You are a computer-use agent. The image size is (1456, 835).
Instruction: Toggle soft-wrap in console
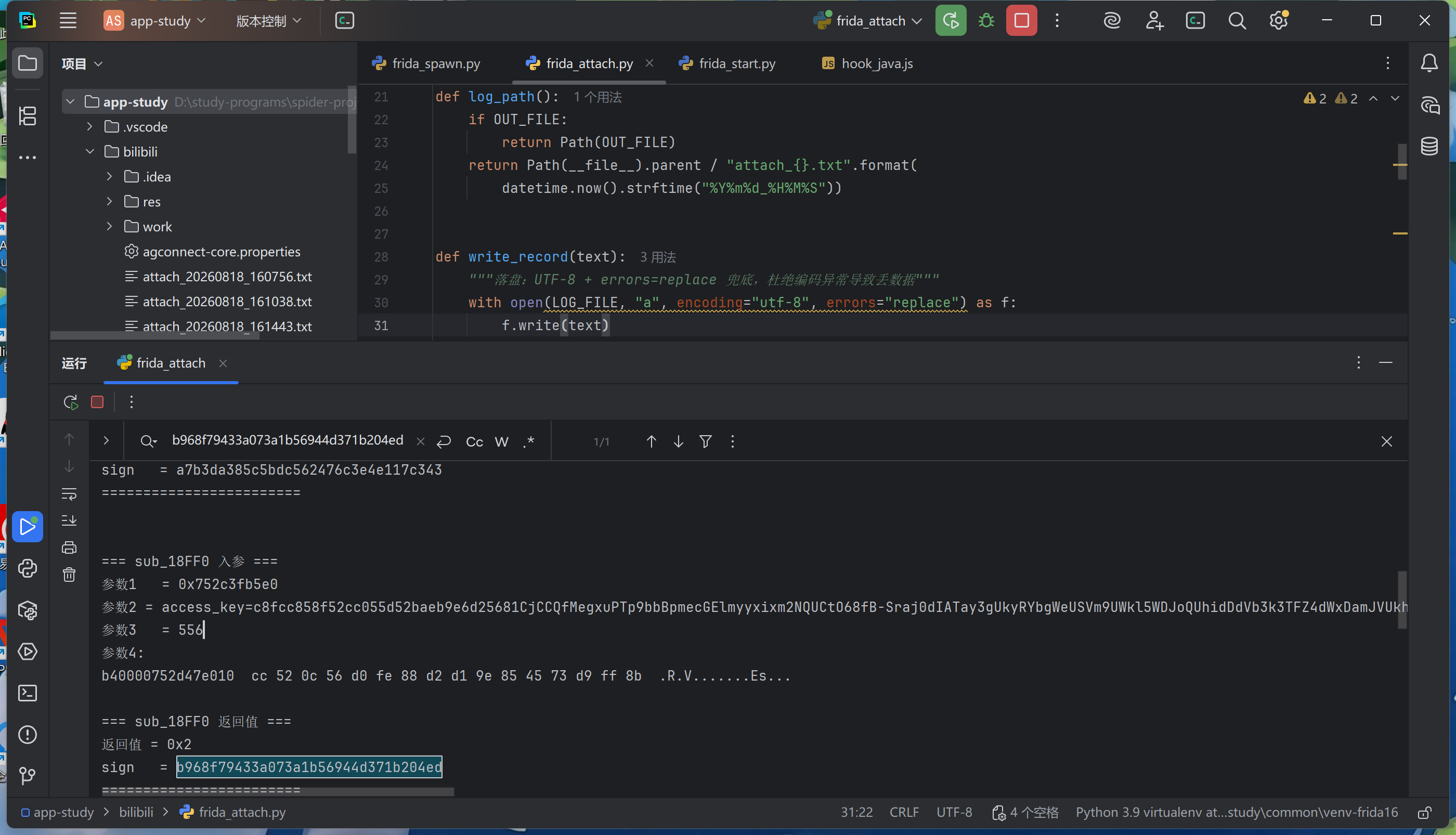click(x=69, y=494)
